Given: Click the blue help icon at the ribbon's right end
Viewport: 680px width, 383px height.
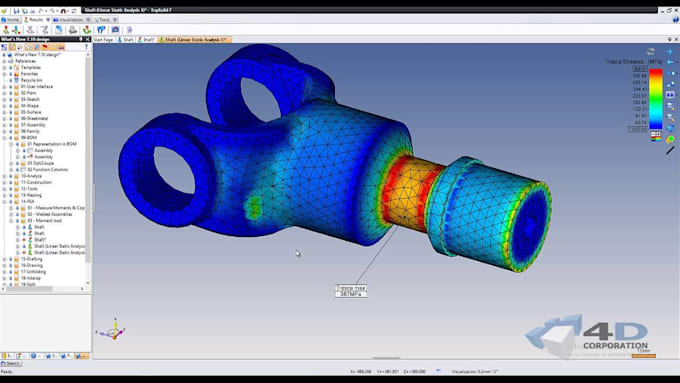Looking at the screenshot, I should point(676,20).
